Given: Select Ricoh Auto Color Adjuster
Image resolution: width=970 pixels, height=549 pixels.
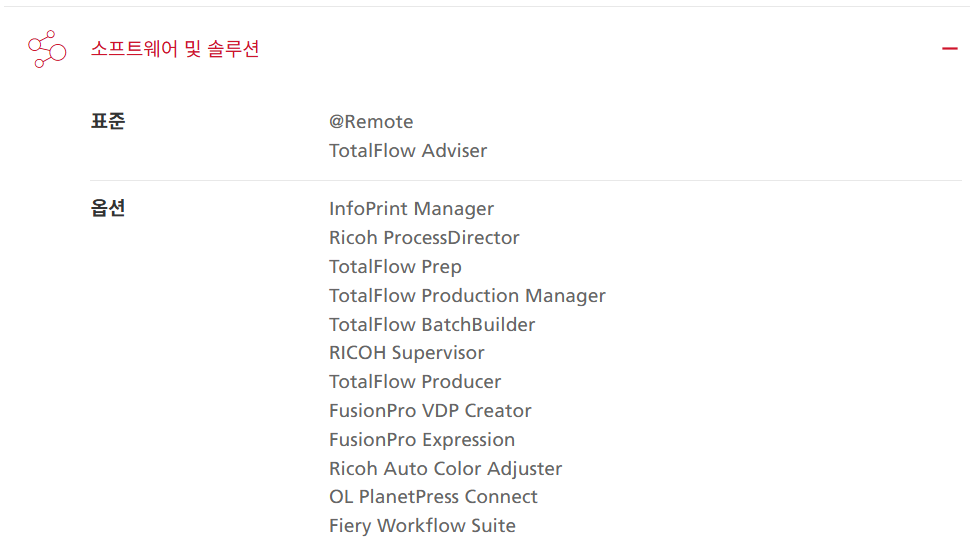Looking at the screenshot, I should [445, 469].
